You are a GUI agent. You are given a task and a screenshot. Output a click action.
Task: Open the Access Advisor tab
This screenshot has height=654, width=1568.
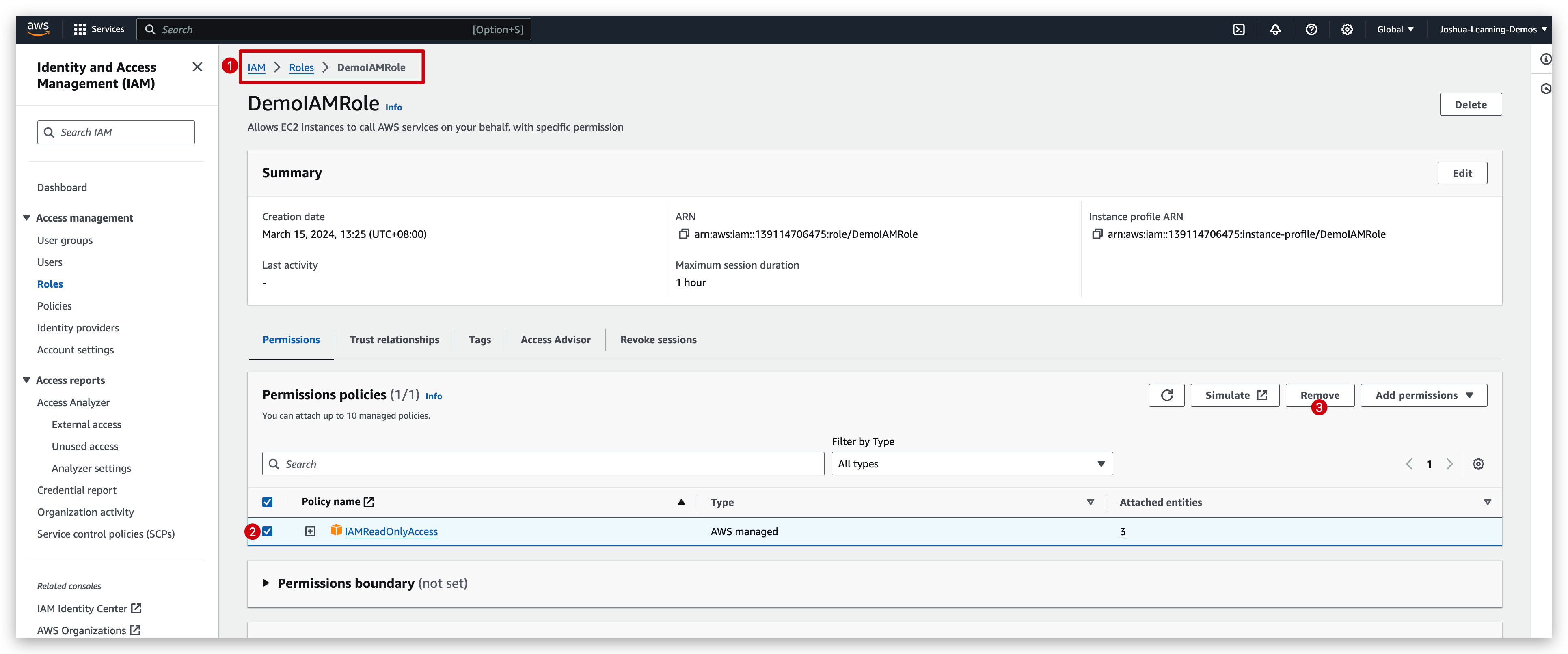point(555,340)
